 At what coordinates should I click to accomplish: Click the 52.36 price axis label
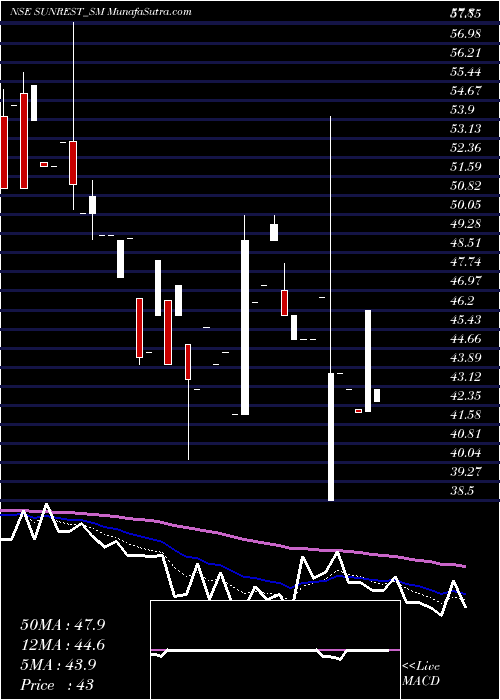pyautogui.click(x=465, y=148)
